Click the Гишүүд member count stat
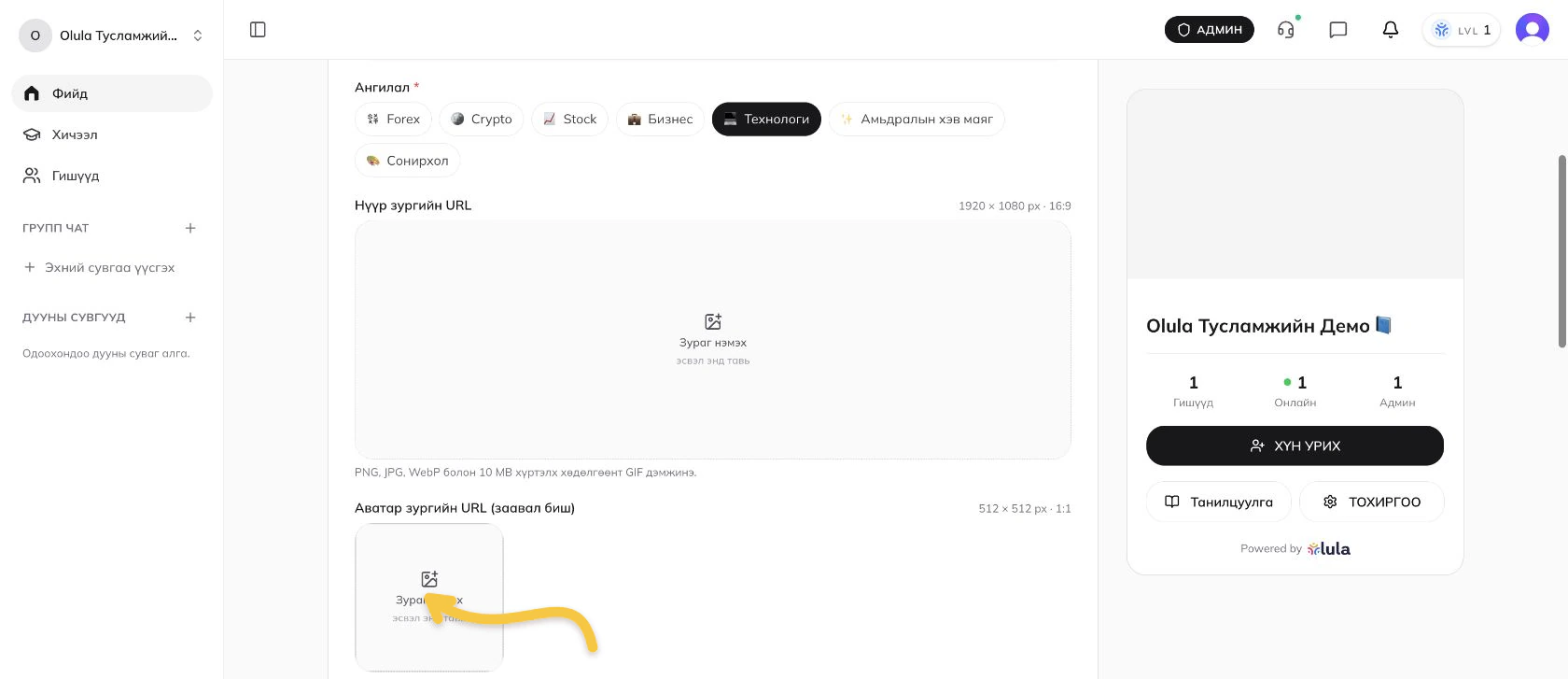 (1193, 391)
